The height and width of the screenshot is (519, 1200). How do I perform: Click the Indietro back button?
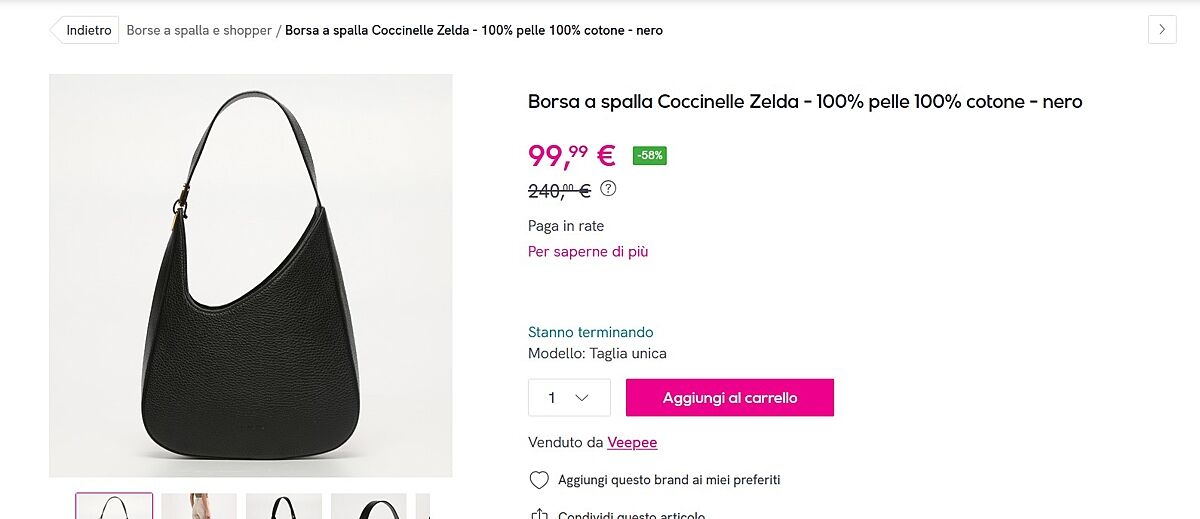tap(86, 30)
